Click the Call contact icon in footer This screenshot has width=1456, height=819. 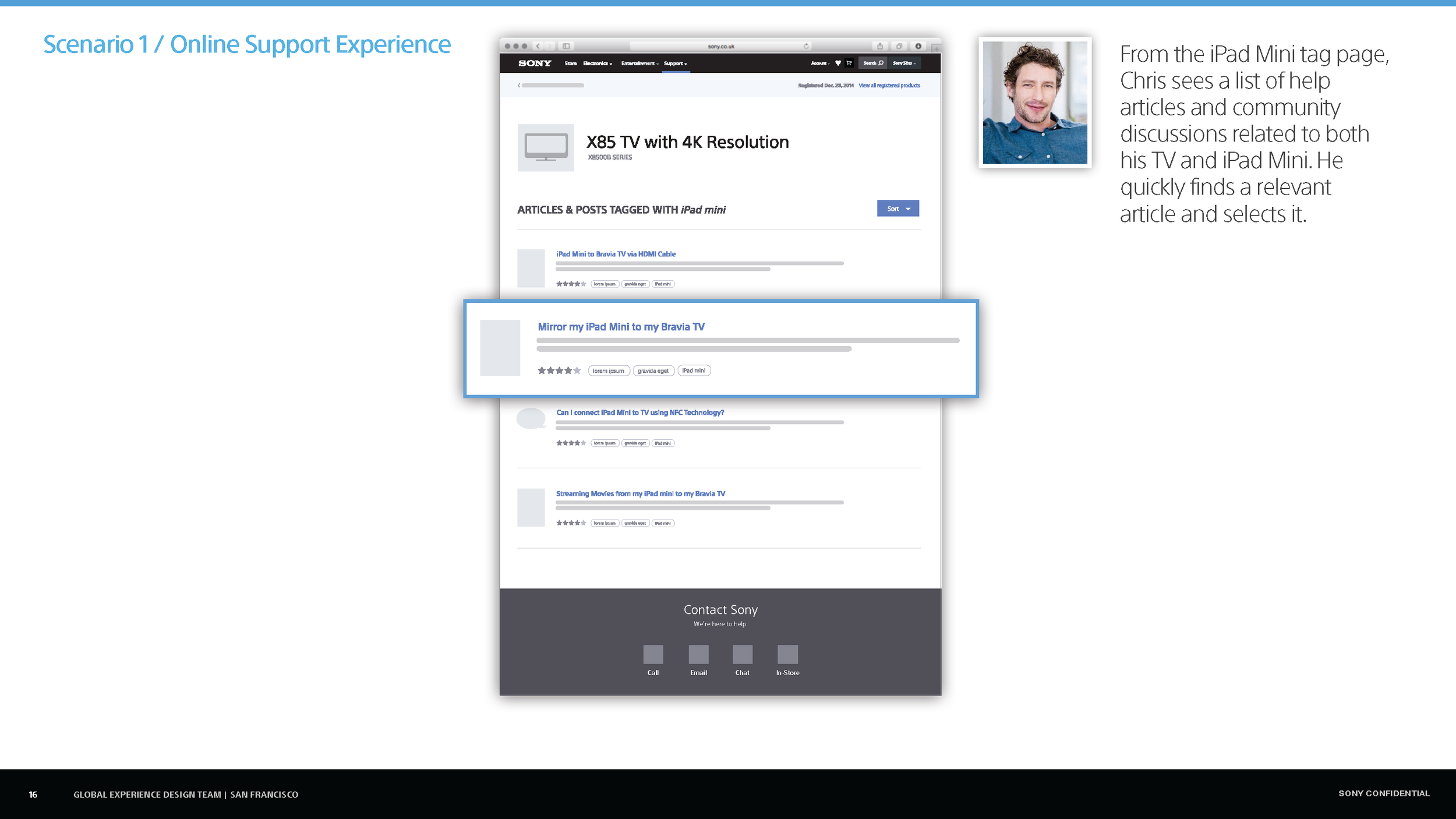pos(653,654)
